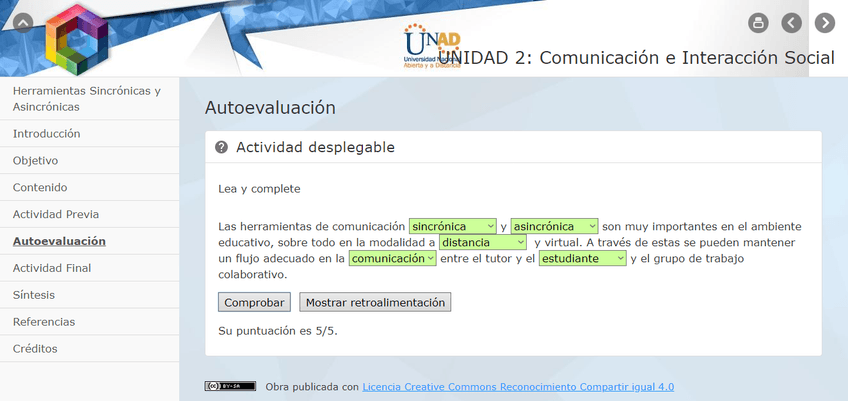
Task: Click Mostrar retroalimentación button
Action: tap(375, 303)
